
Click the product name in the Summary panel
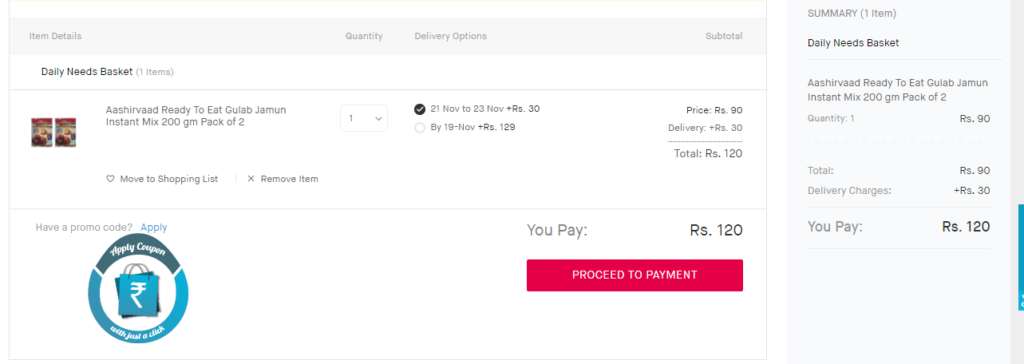pos(898,90)
